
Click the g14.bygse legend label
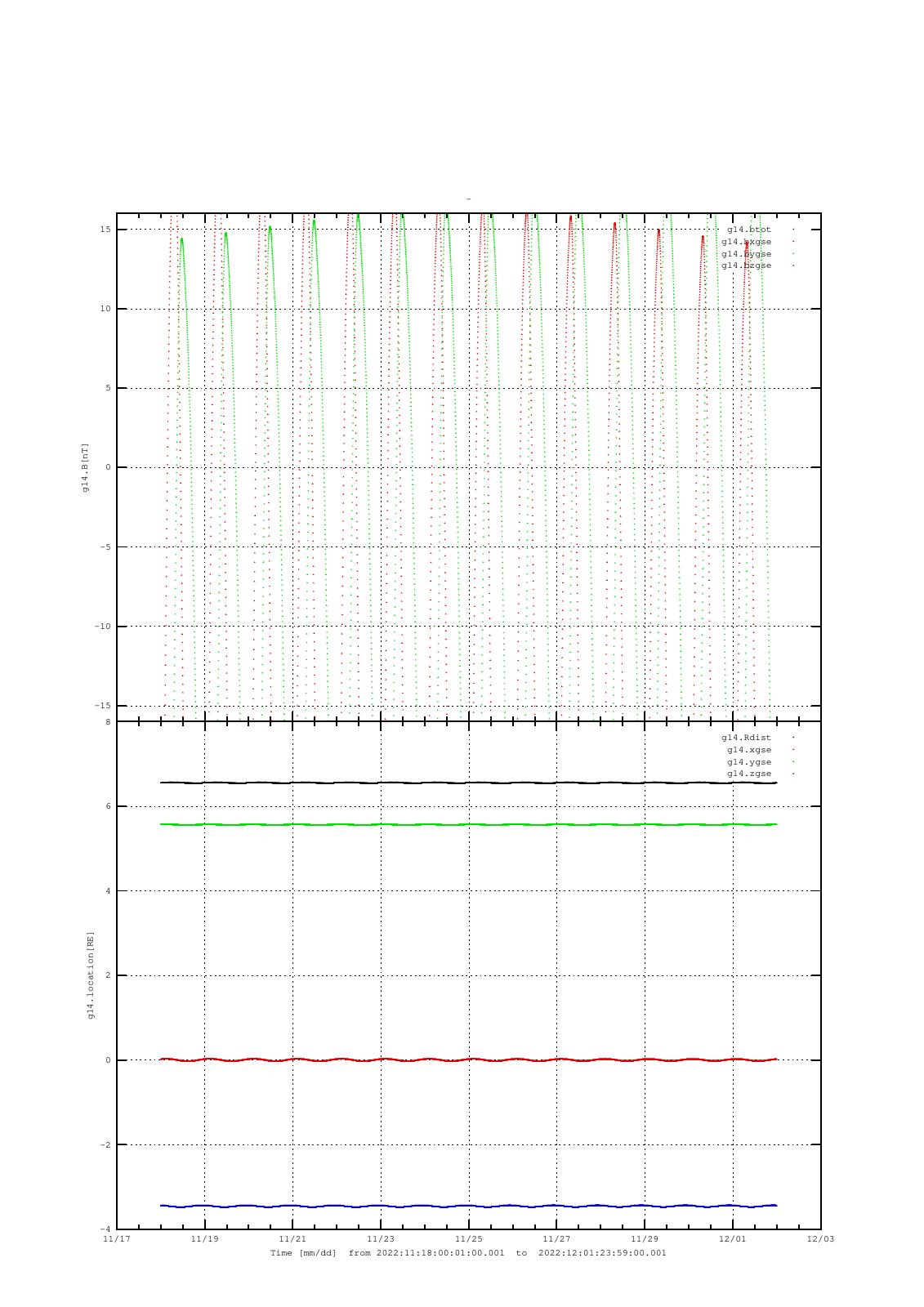[746, 253]
